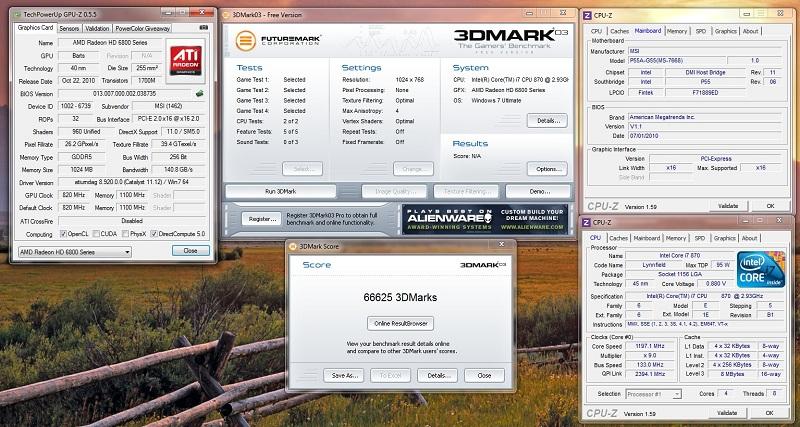This screenshot has width=800, height=427.
Task: Open the AMD Radeon HD 6800 Series dropdown
Action: tap(75, 252)
